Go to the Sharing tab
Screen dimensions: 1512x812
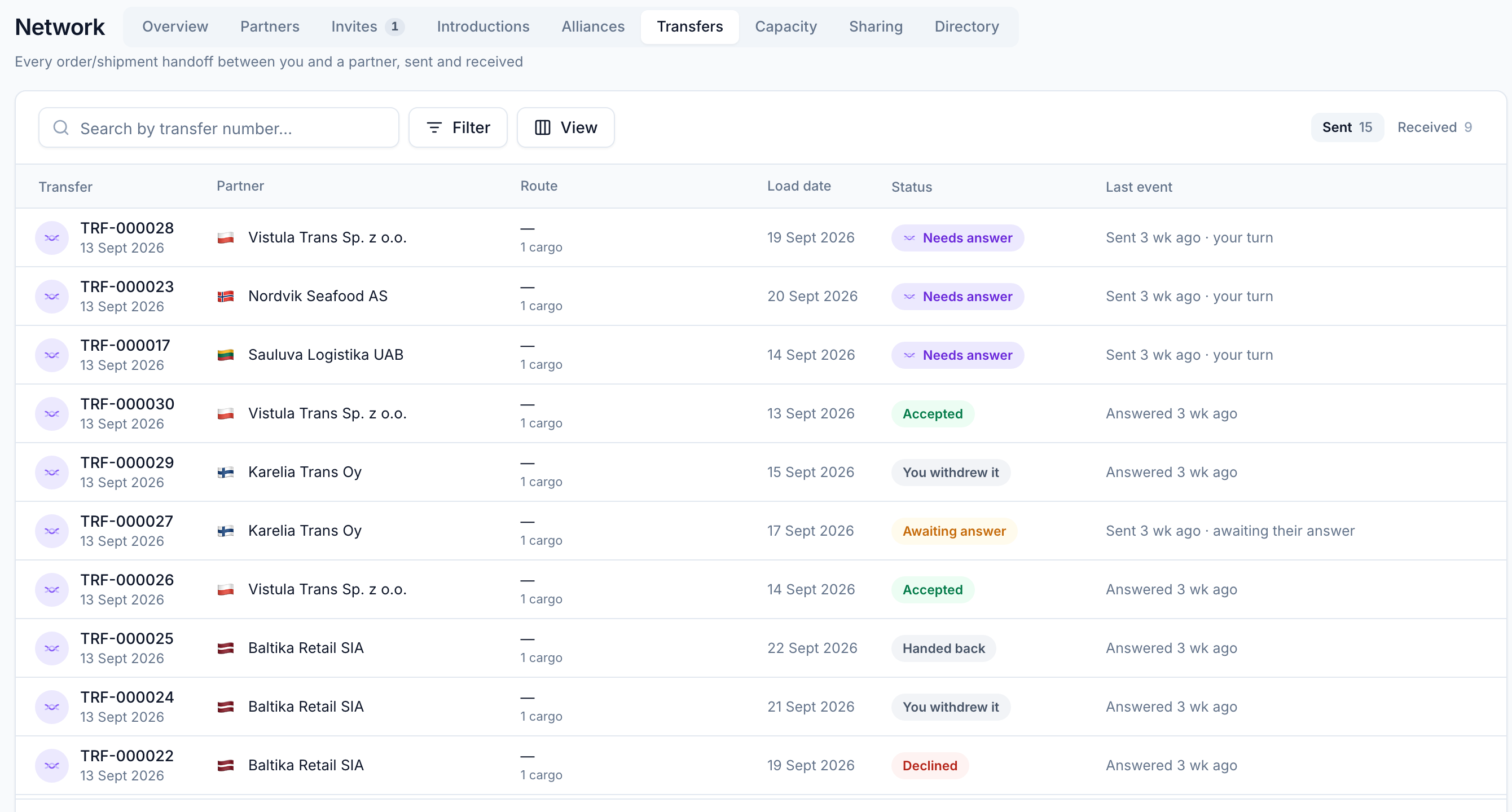point(876,27)
